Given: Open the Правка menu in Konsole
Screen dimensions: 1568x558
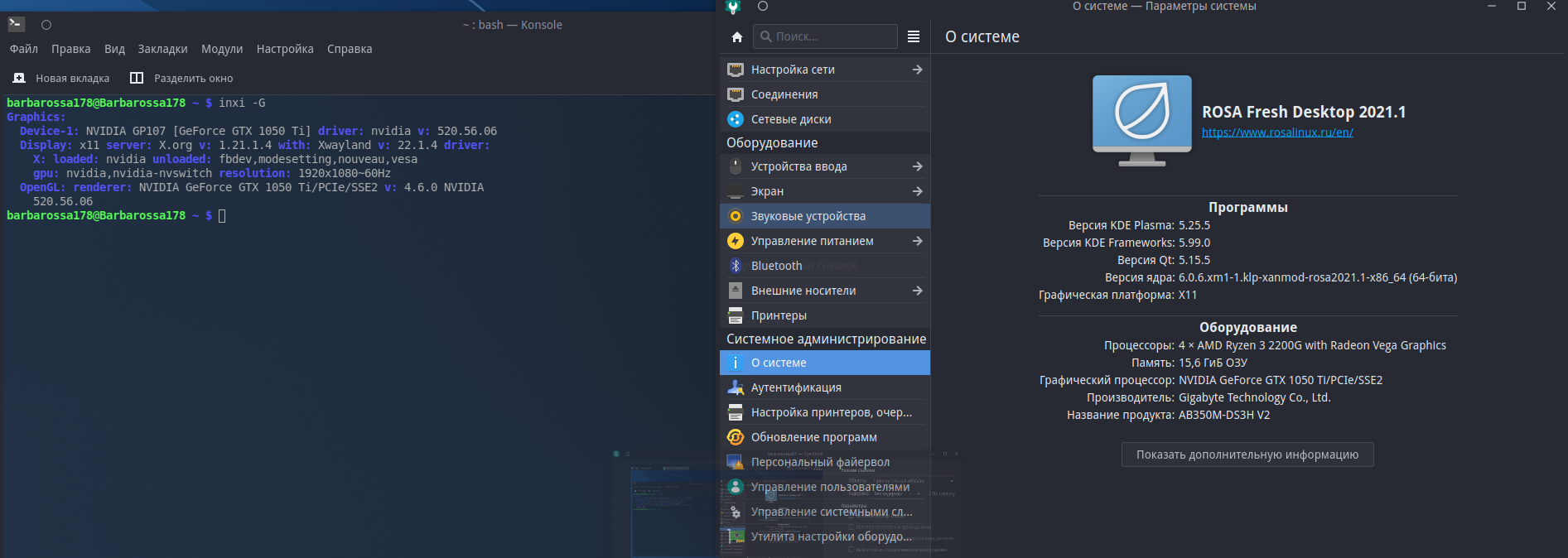Looking at the screenshot, I should (x=71, y=49).
